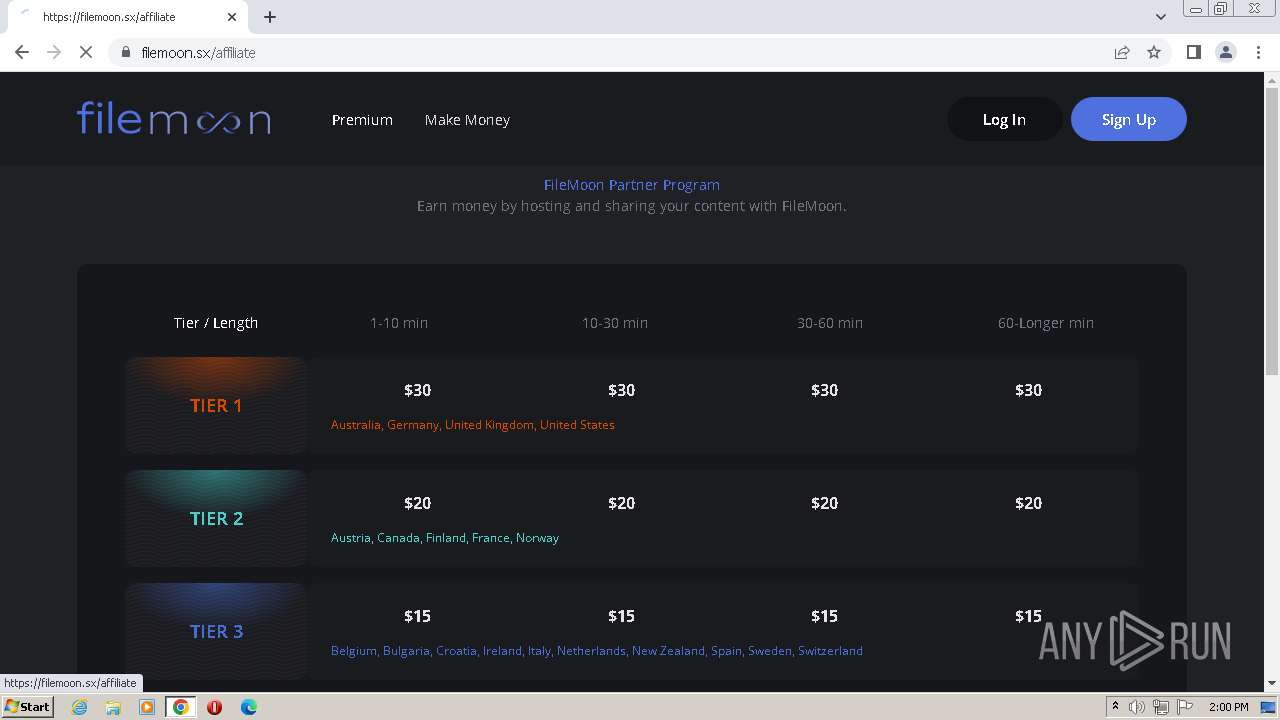Viewport: 1280px width, 720px height.
Task: Open the Windows Start button
Action: pos(28,707)
